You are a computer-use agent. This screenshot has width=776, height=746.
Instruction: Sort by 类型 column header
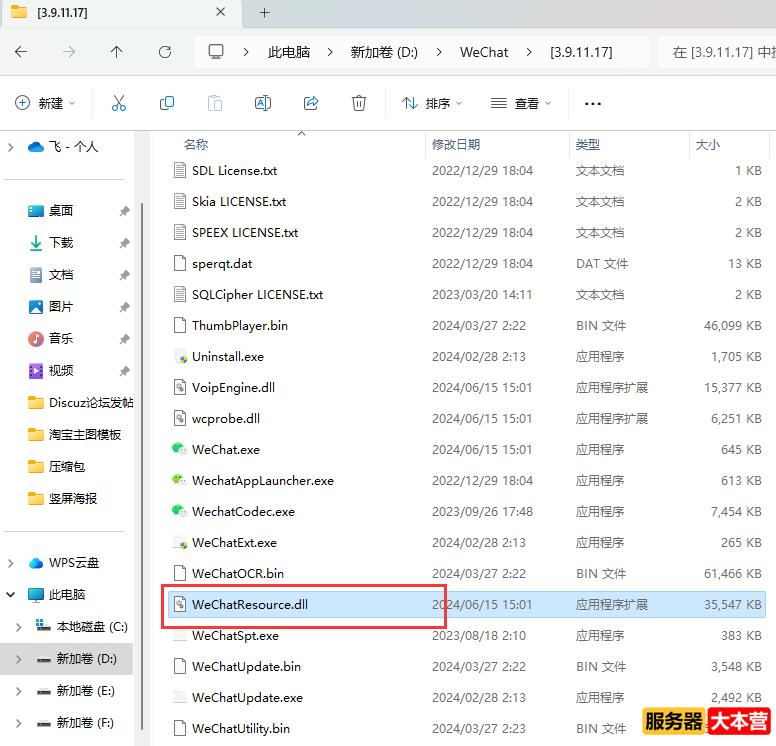pos(587,144)
